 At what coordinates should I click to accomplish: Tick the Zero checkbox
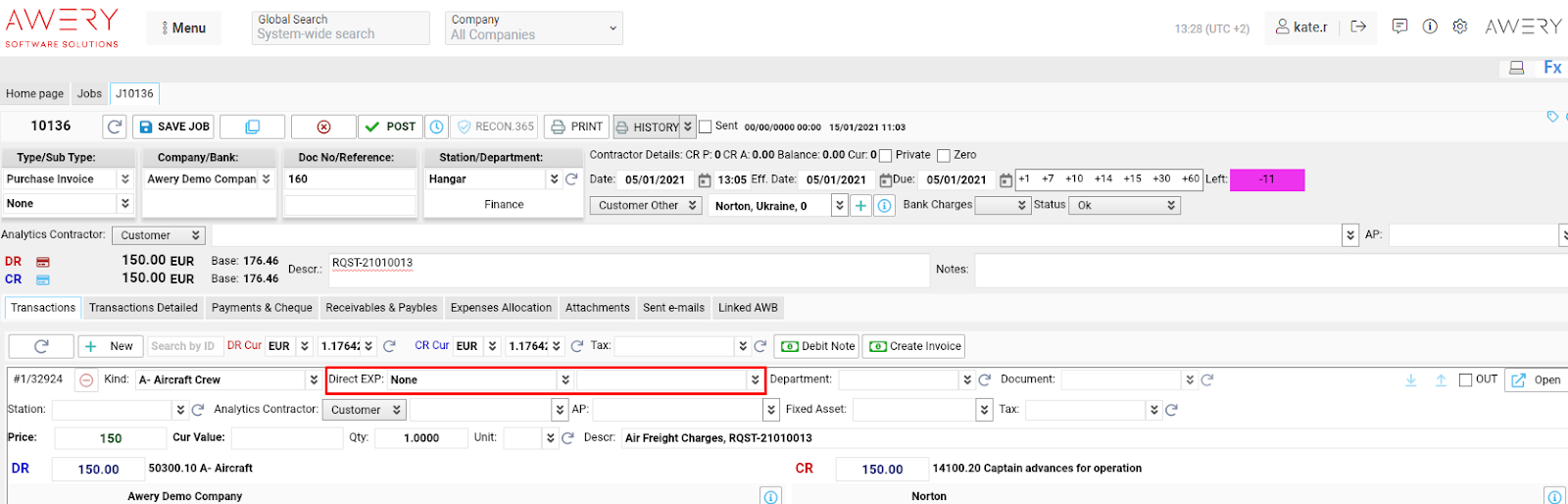pyautogui.click(x=944, y=155)
